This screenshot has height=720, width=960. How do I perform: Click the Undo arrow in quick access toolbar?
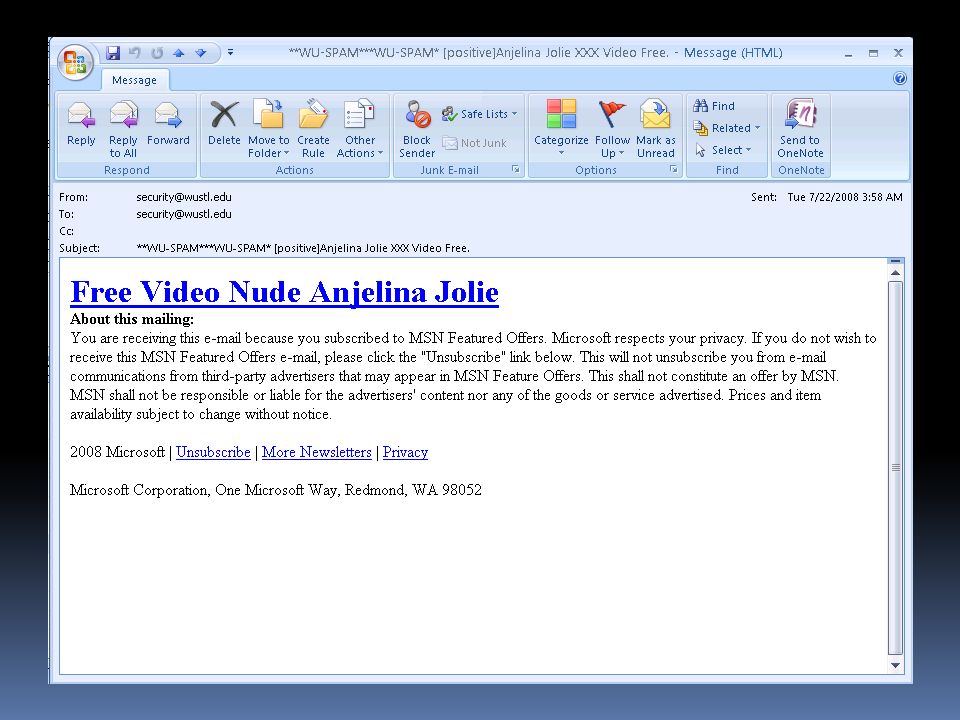point(135,53)
